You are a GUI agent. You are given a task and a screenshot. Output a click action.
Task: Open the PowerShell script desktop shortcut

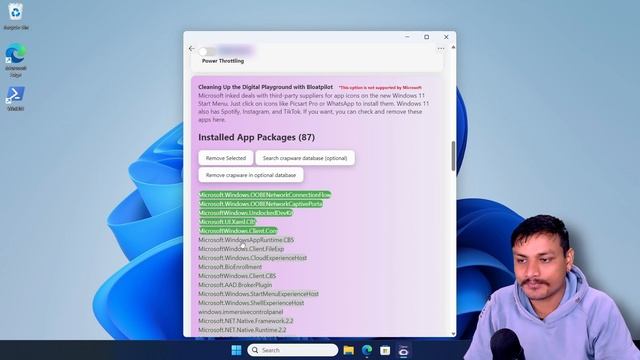pyautogui.click(x=16, y=99)
